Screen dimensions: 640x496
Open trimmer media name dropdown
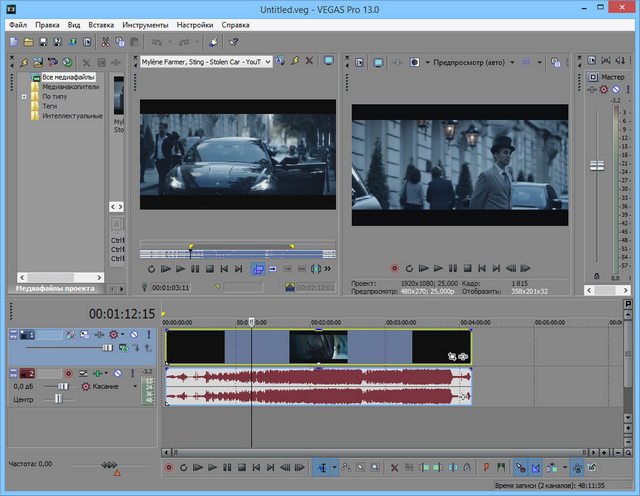tap(268, 62)
